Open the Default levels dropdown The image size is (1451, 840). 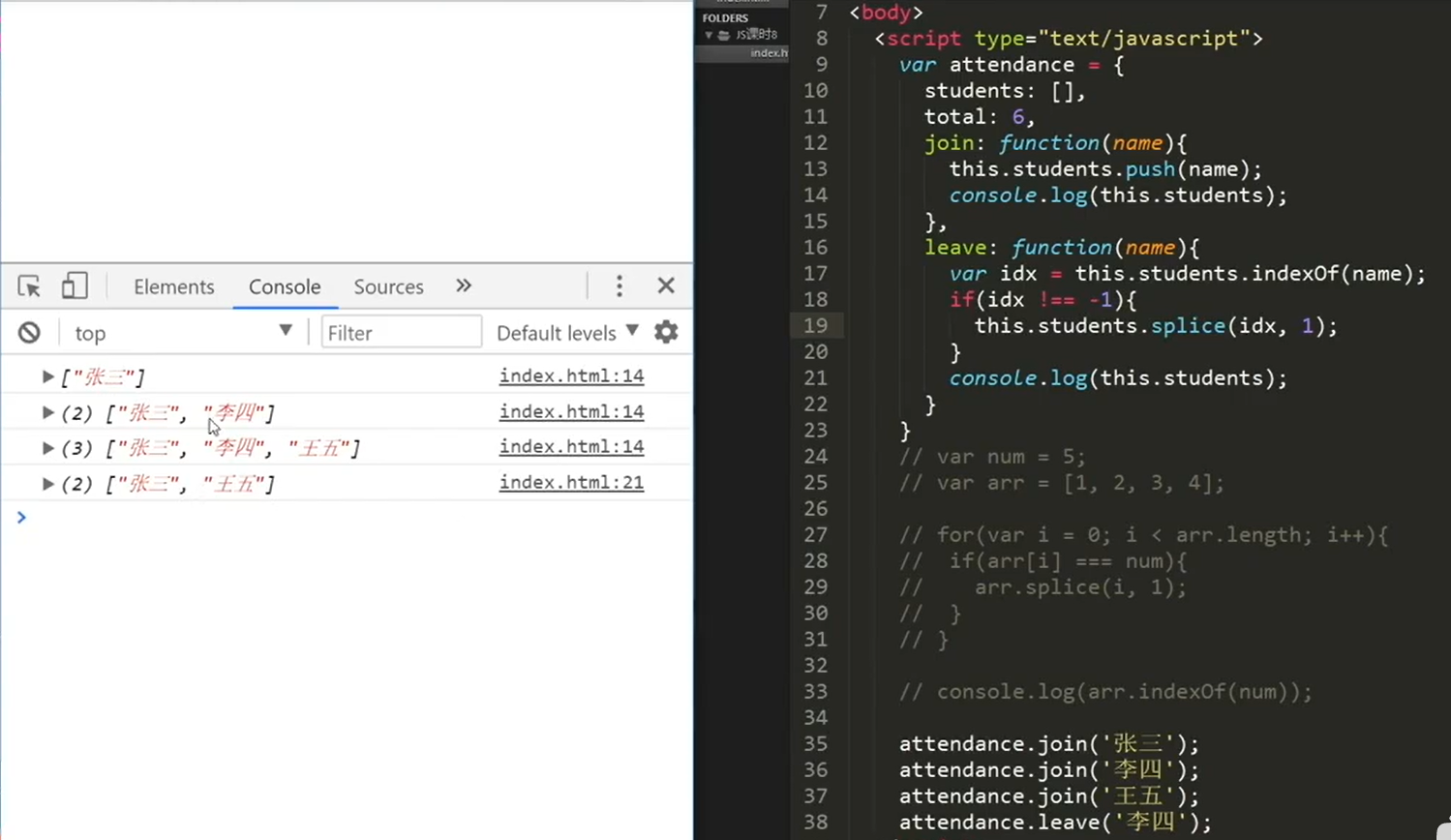coord(568,333)
